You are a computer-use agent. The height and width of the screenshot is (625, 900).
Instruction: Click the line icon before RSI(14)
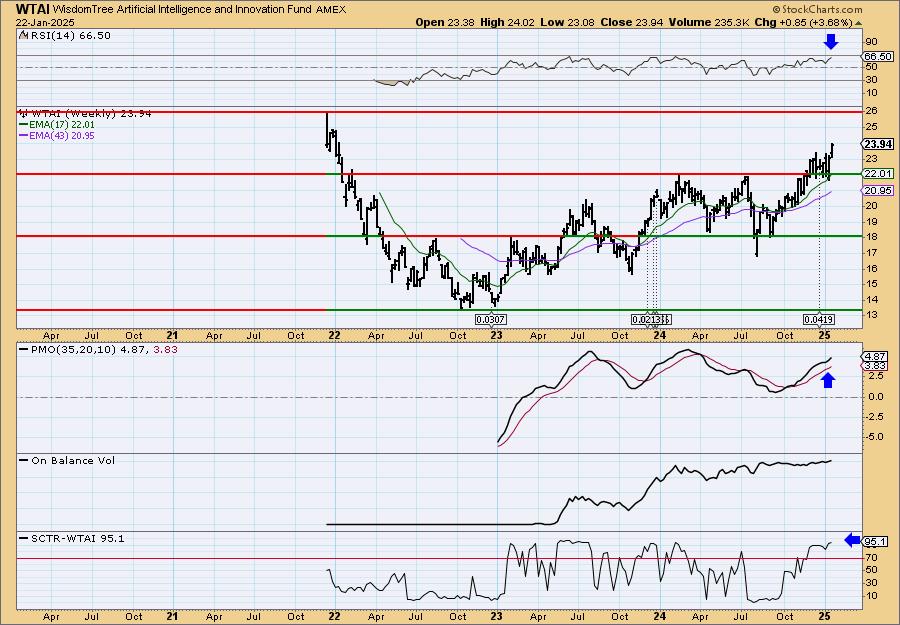(x=23, y=36)
